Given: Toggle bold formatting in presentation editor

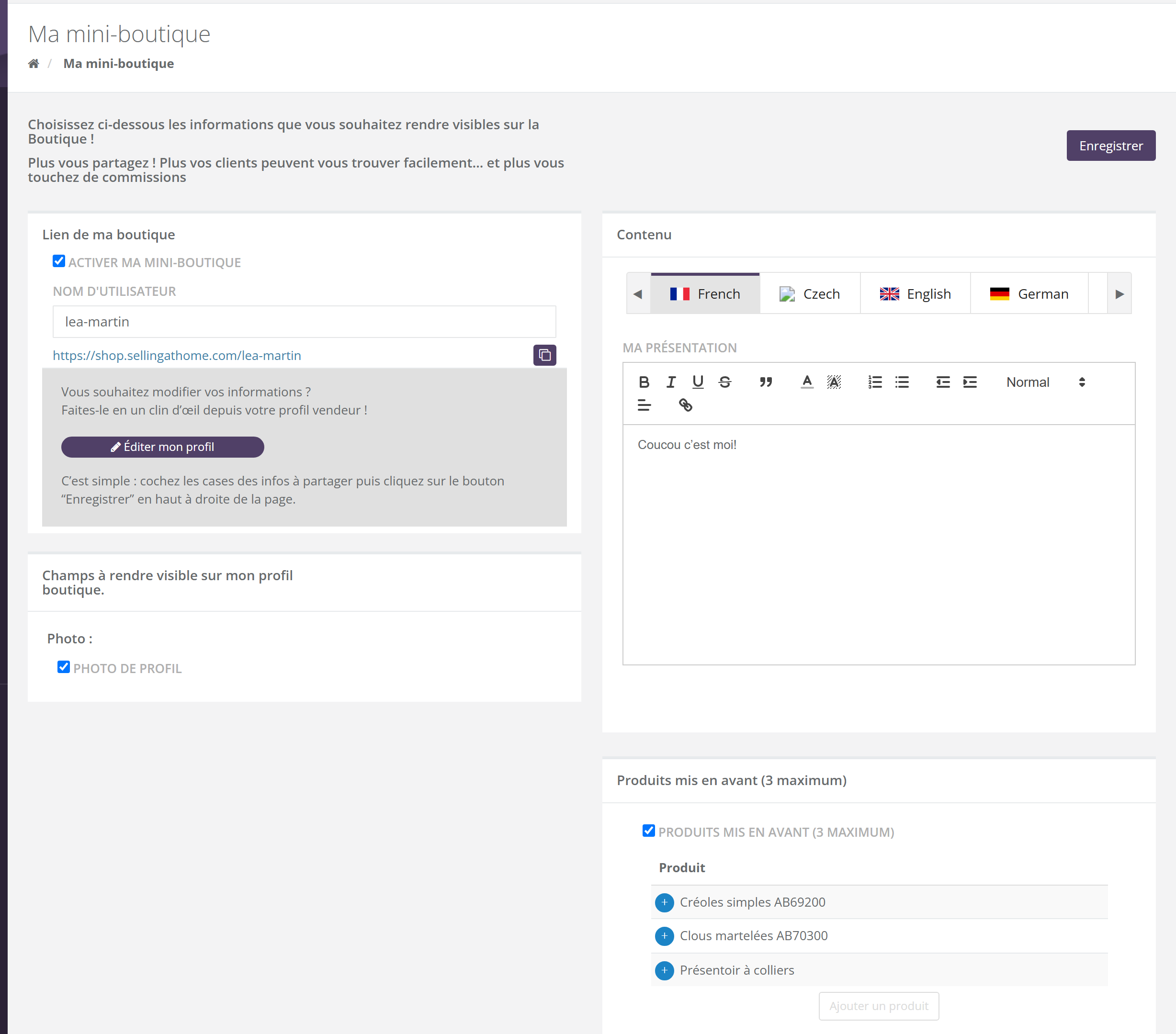Looking at the screenshot, I should tap(644, 382).
